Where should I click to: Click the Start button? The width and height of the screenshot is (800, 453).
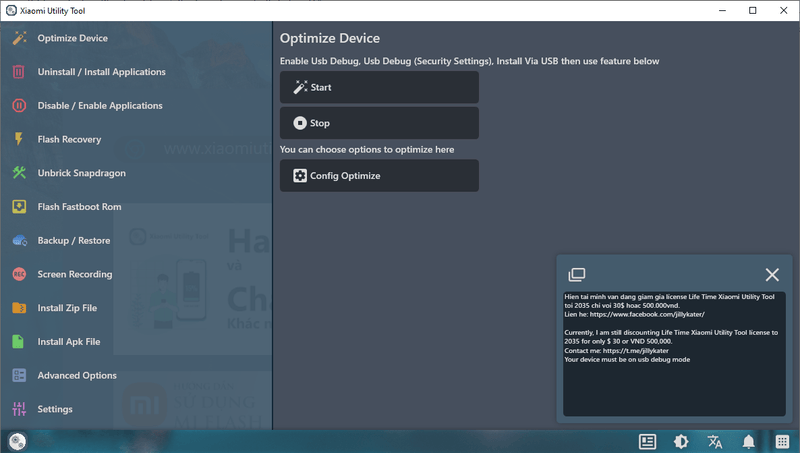(379, 88)
